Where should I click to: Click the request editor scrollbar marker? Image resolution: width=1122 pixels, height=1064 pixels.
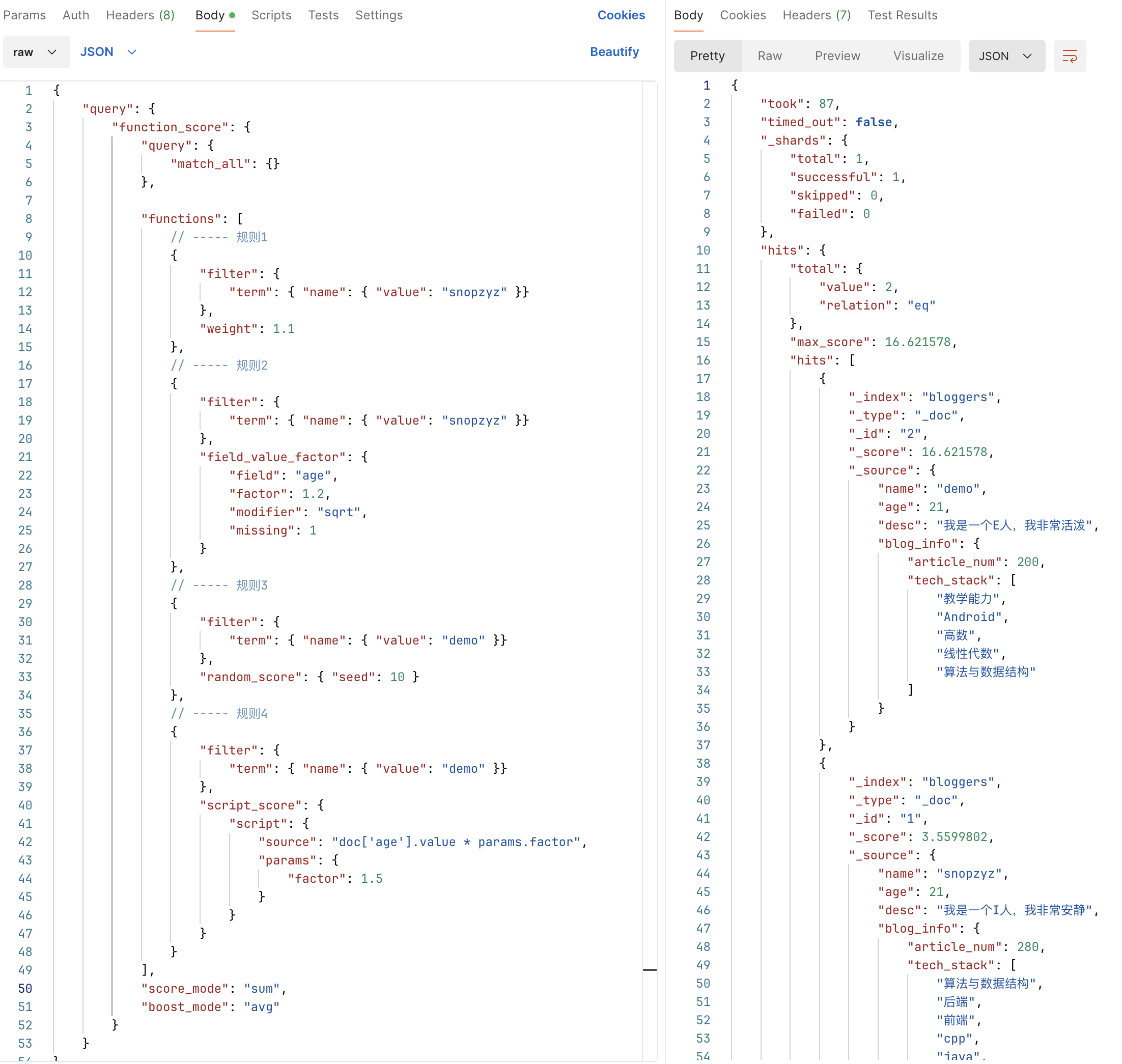point(650,970)
